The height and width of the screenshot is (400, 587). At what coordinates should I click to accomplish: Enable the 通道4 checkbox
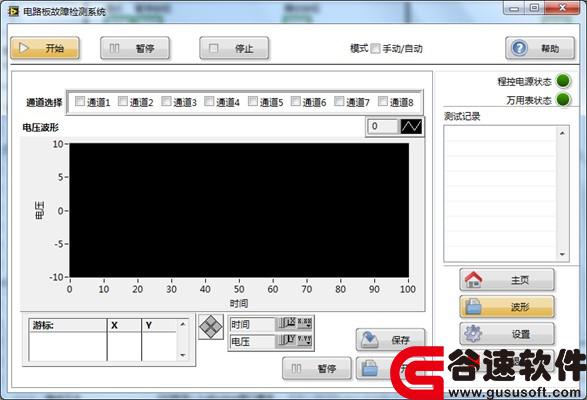pos(209,101)
